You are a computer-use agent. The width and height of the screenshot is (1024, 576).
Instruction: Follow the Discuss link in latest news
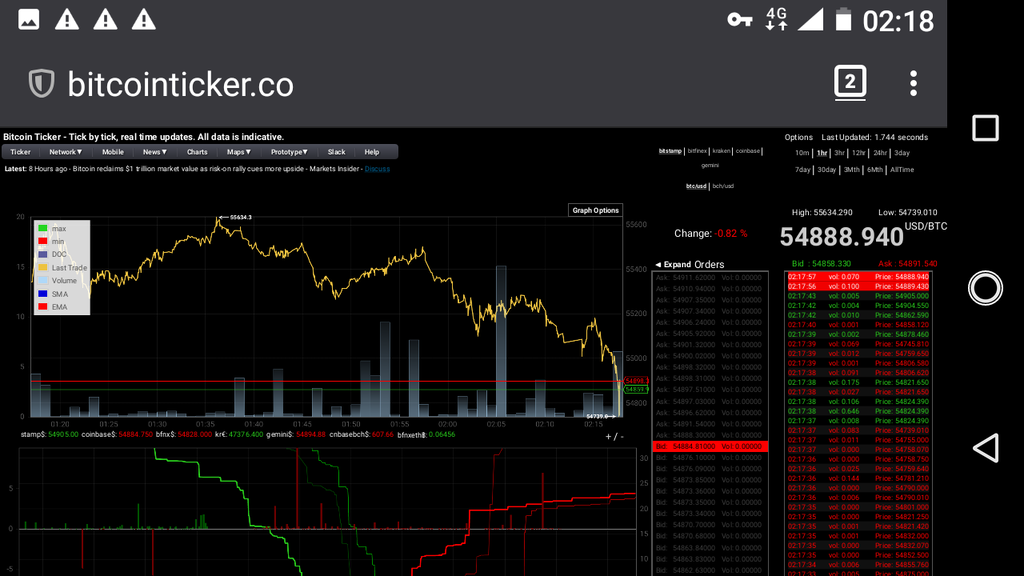click(377, 169)
